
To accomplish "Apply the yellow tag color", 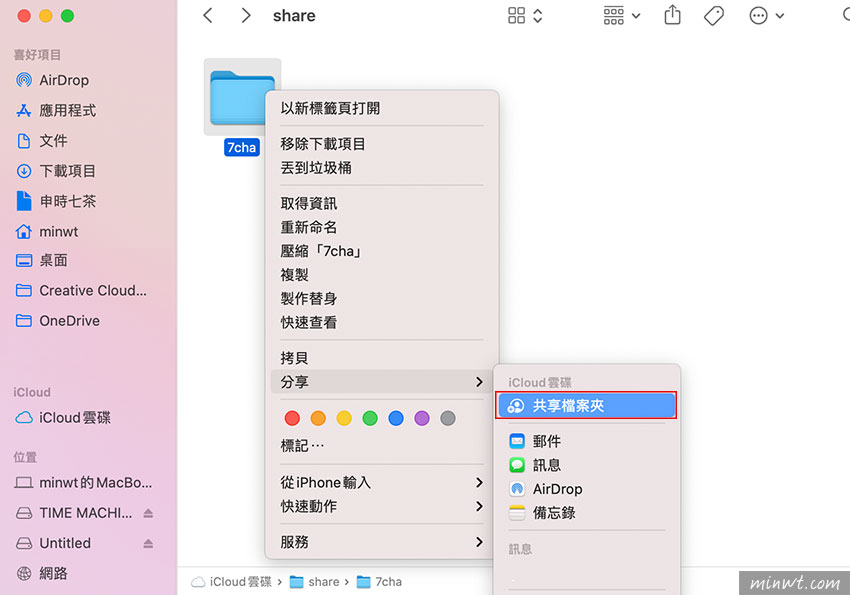I will (344, 418).
